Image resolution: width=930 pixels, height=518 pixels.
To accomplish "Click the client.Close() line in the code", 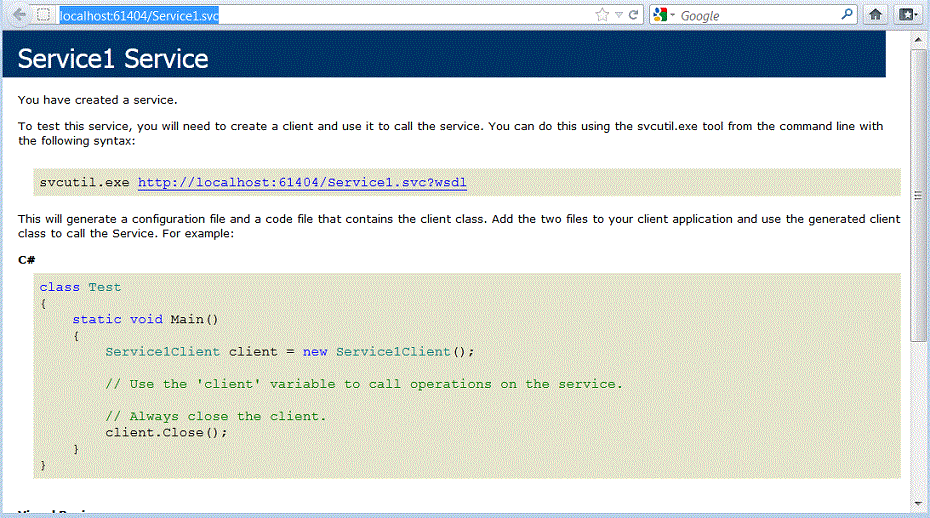I will click(x=166, y=432).
